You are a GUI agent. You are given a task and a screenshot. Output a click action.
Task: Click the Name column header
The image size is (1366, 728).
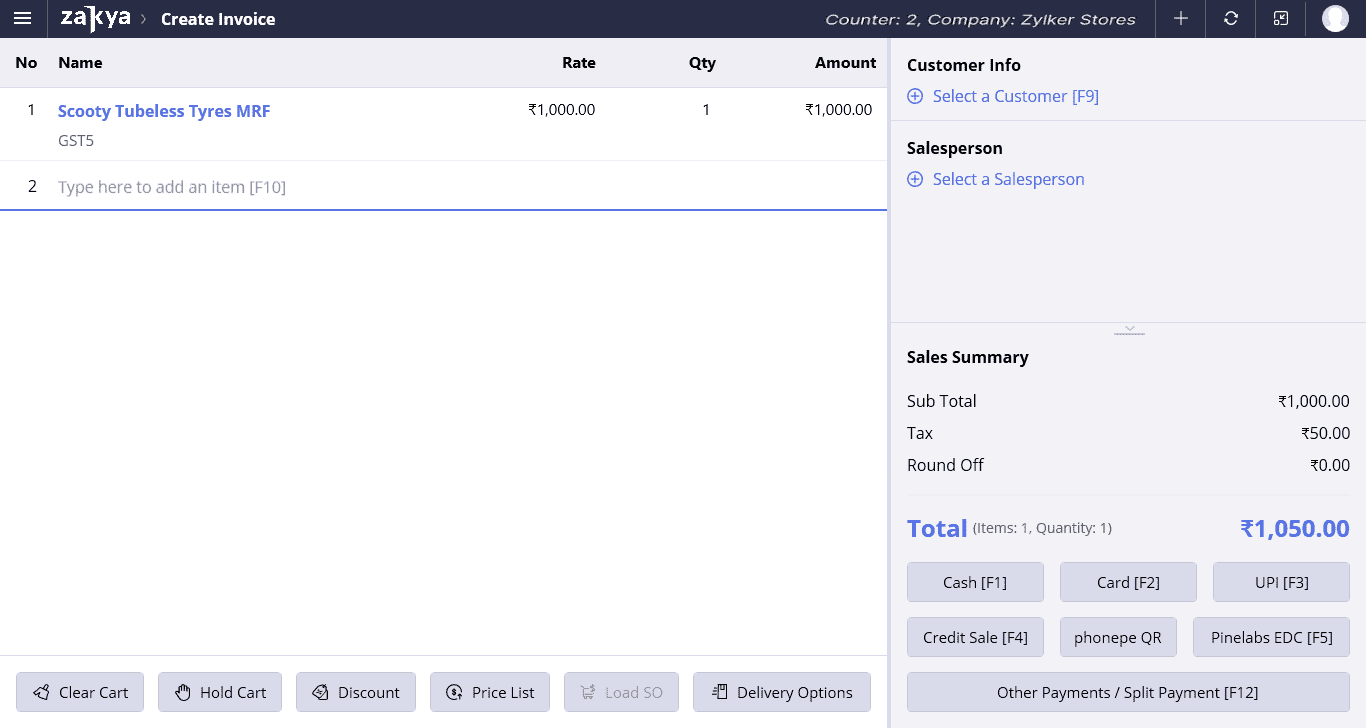pos(80,63)
